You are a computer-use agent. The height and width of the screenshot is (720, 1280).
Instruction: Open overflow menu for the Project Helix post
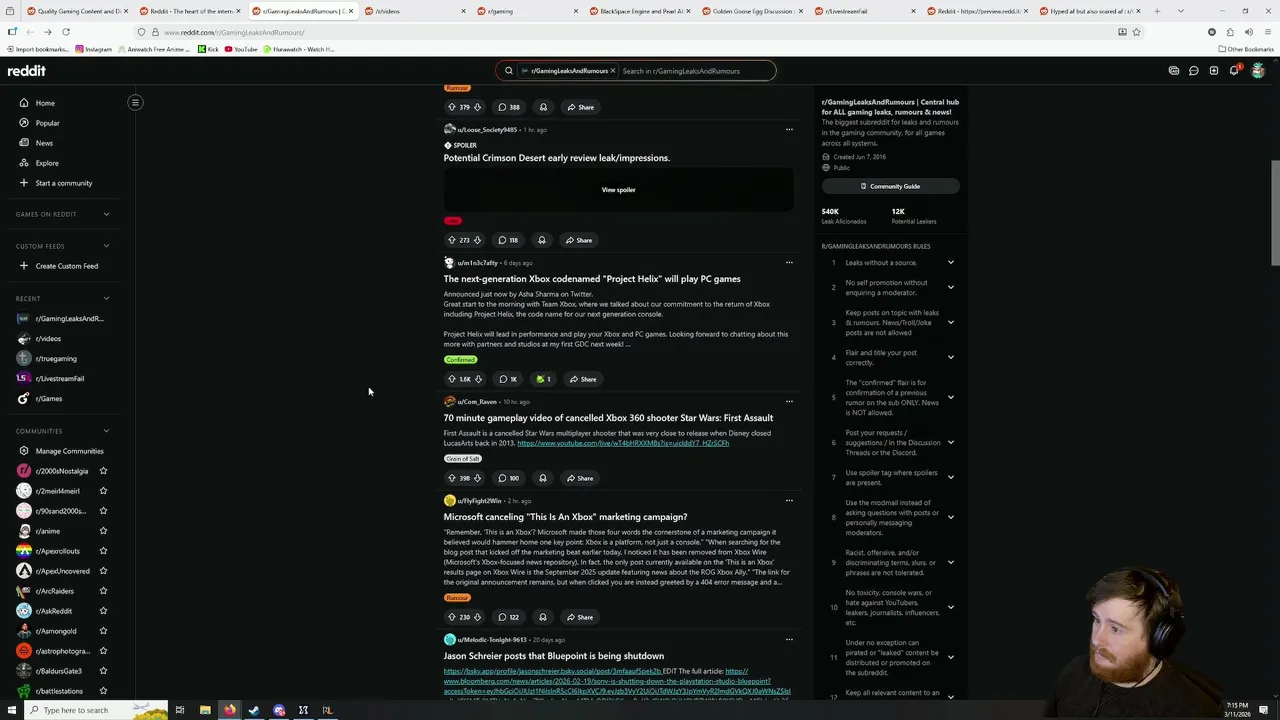tap(789, 263)
